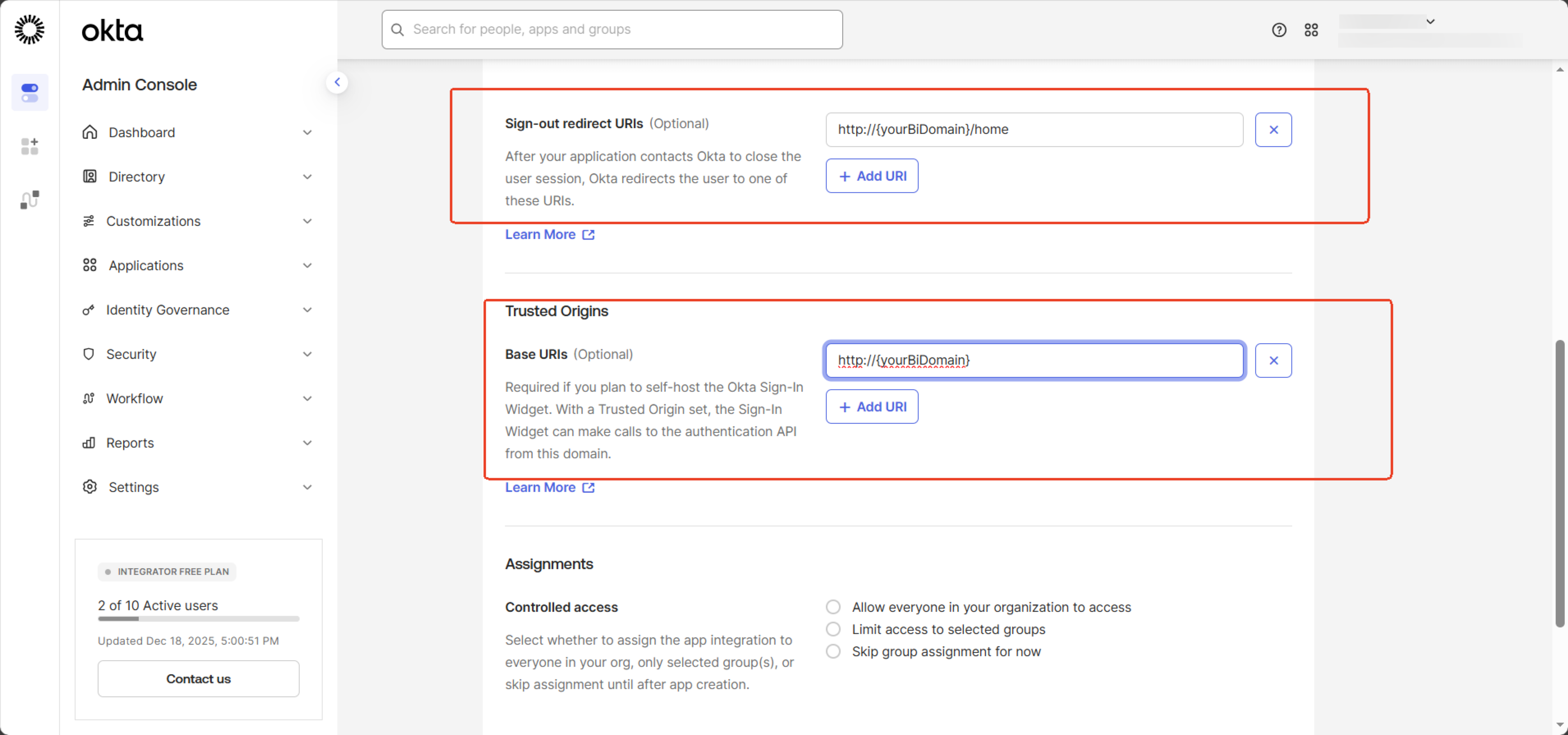Click Add URI under Sign-out redirect URIs

pos(872,176)
